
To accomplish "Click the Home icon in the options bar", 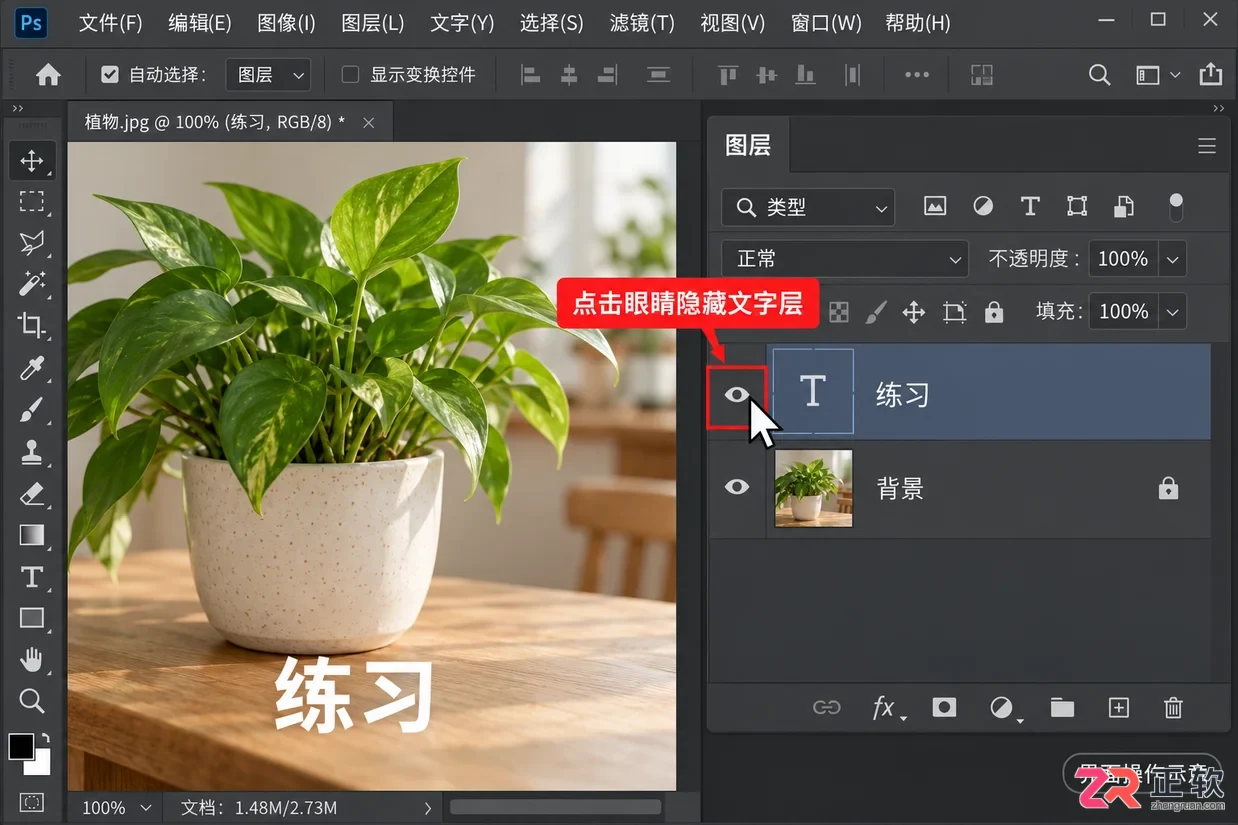I will point(48,75).
